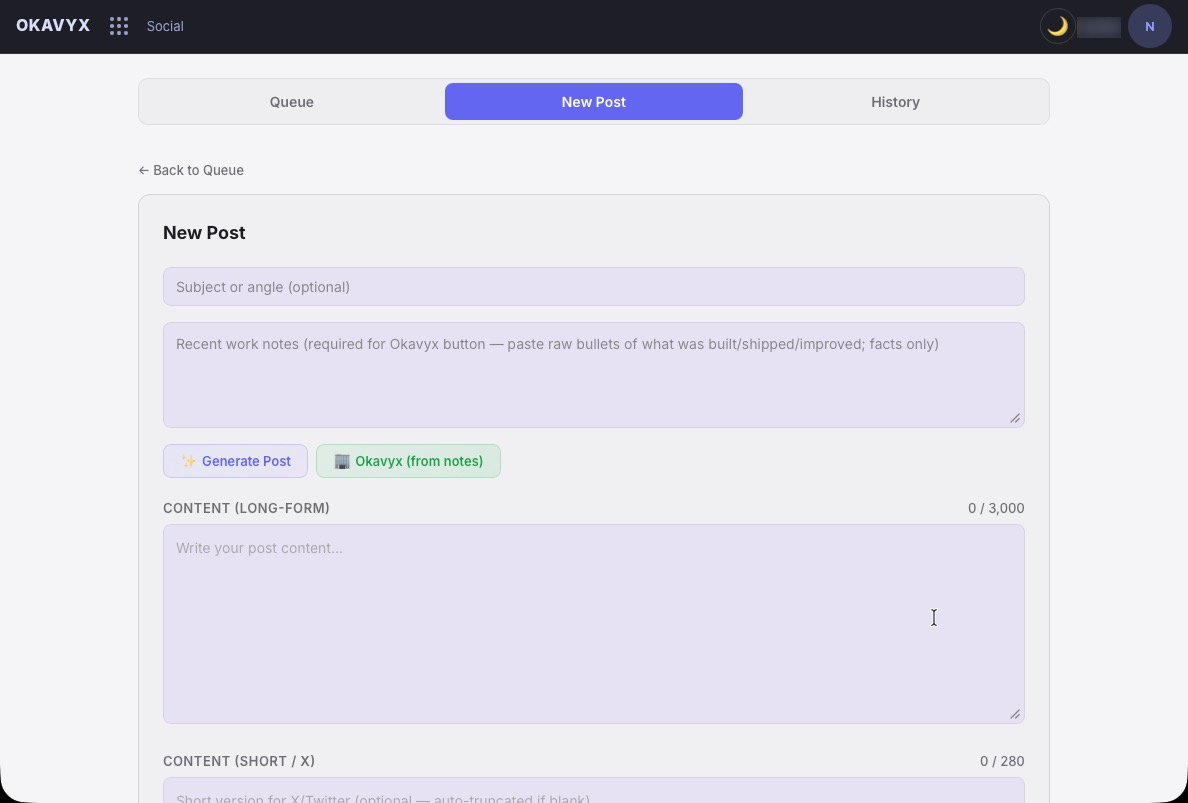This screenshot has width=1188, height=803.
Task: Click the Social header label
Action: click(165, 27)
